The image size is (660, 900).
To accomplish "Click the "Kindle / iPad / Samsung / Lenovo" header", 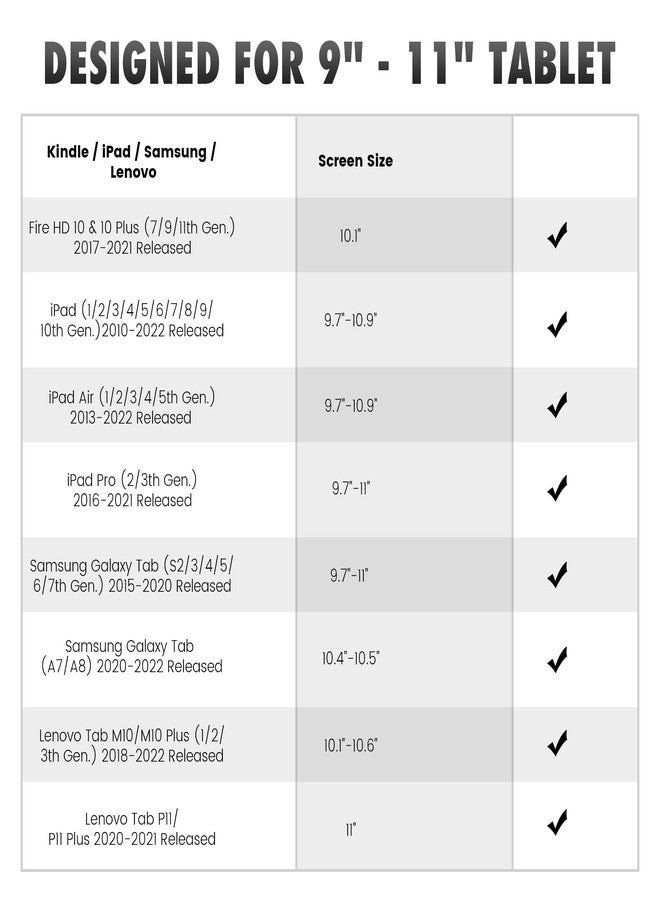I will (x=131, y=161).
